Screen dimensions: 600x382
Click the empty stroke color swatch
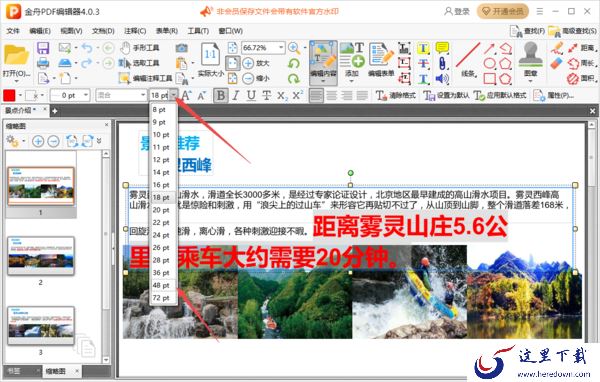pyautogui.click(x=31, y=95)
